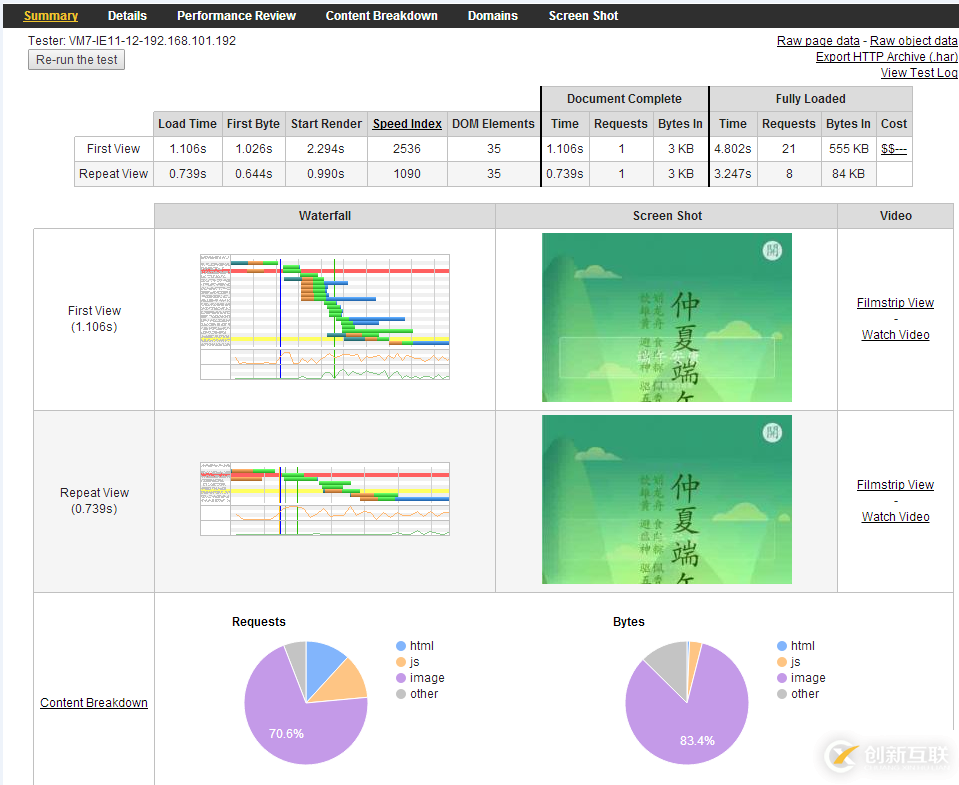Viewport: 959px width, 785px height.
Task: Click the Content Breakdown link beside charts
Action: click(x=94, y=703)
